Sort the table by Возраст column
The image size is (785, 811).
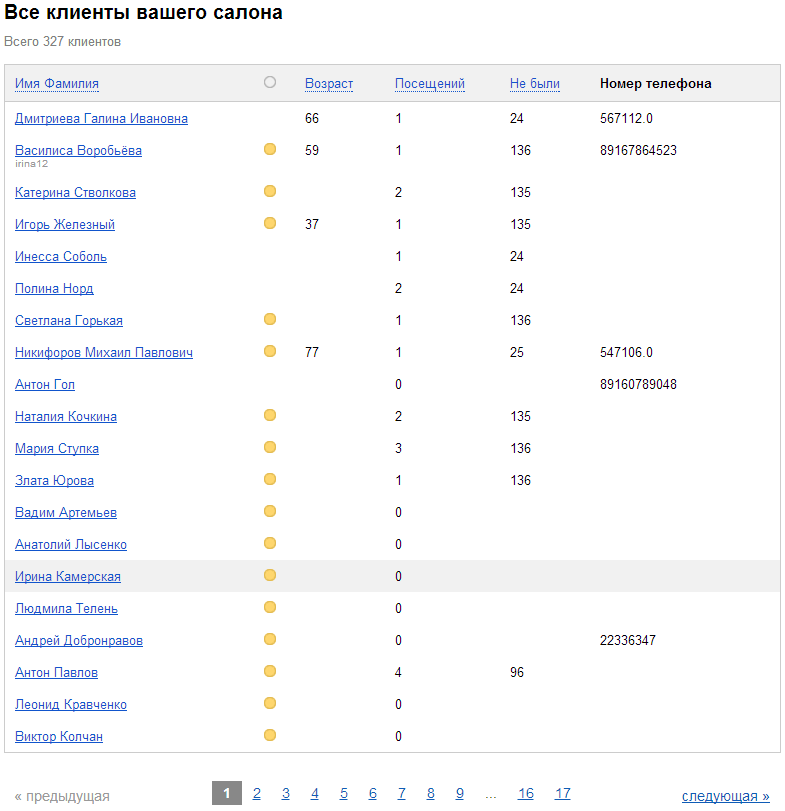click(x=329, y=84)
